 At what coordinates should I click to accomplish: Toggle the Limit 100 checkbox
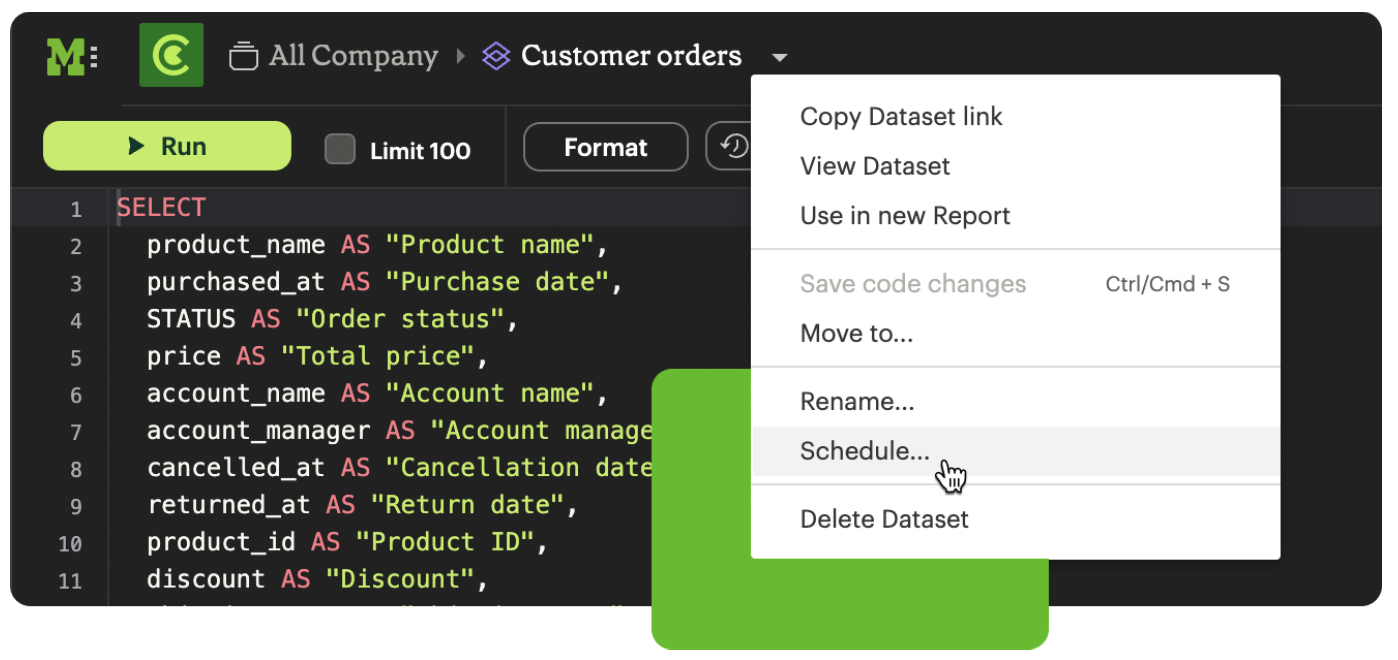point(340,150)
